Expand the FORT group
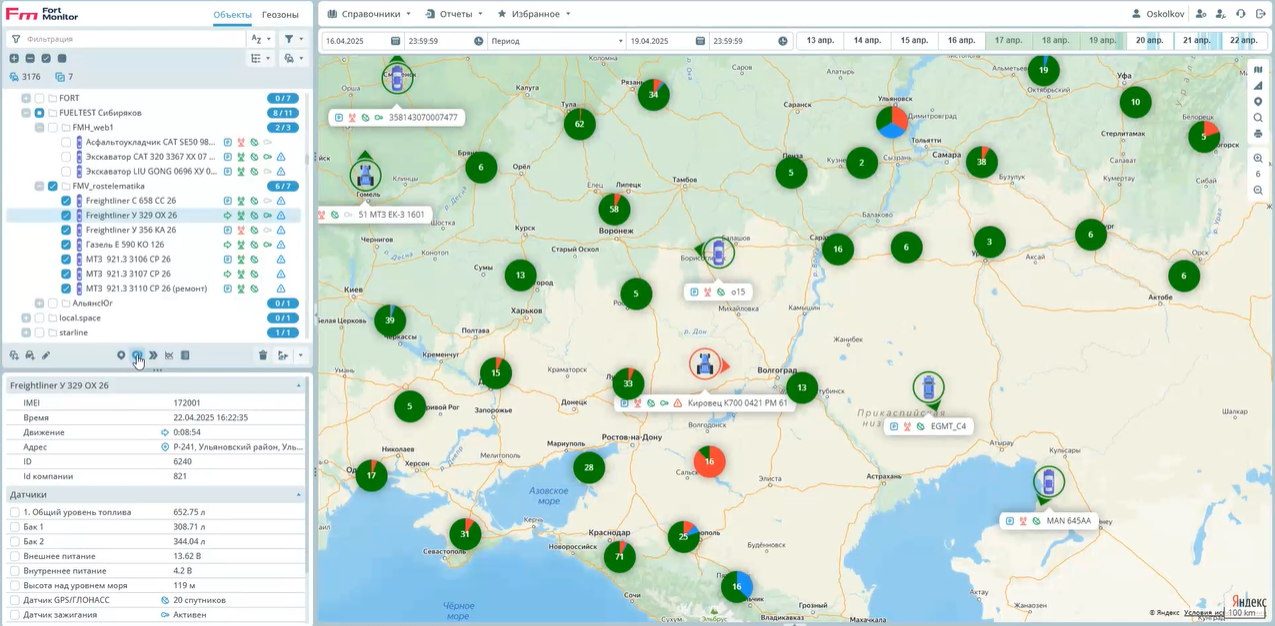The width and height of the screenshot is (1275, 626). coord(26,98)
